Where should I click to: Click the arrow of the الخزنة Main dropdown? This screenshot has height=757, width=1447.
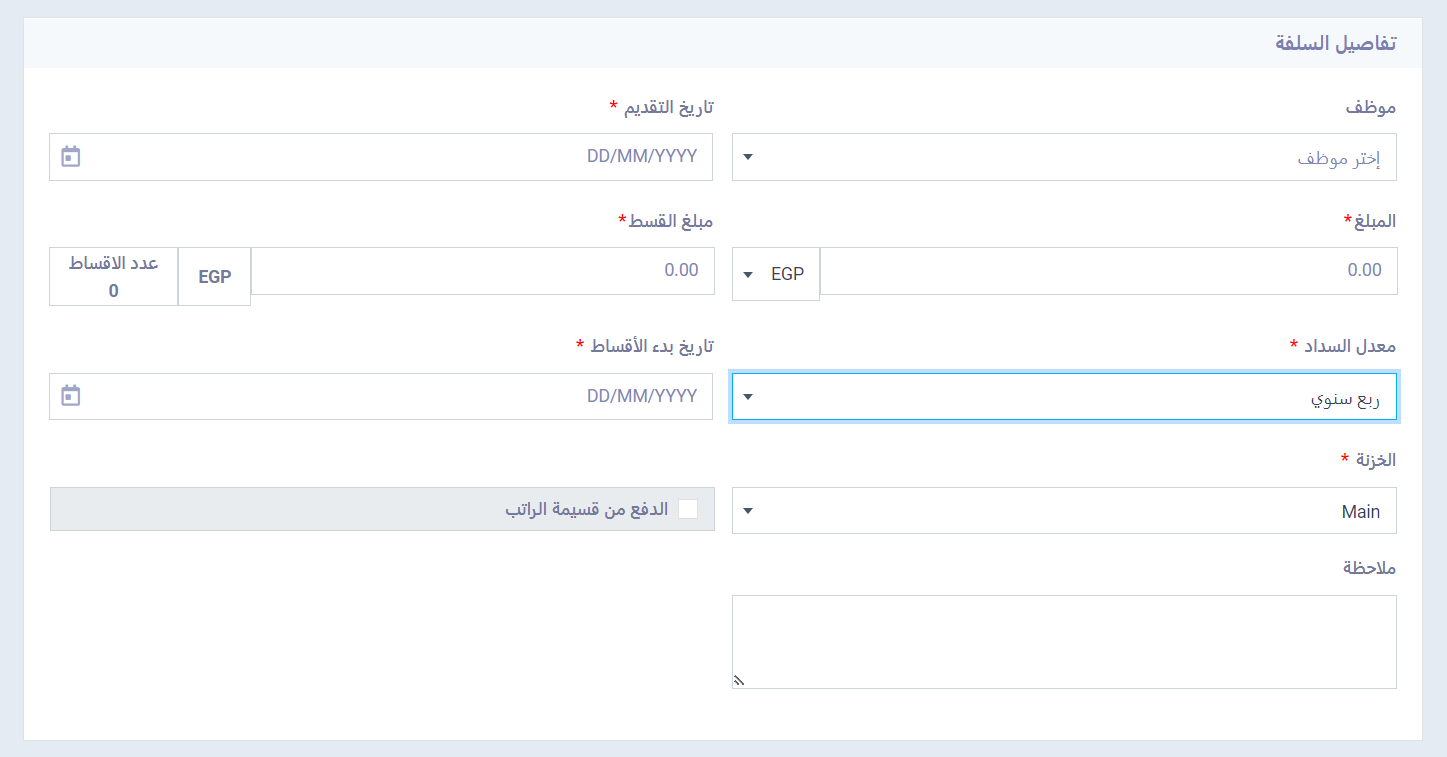[748, 511]
